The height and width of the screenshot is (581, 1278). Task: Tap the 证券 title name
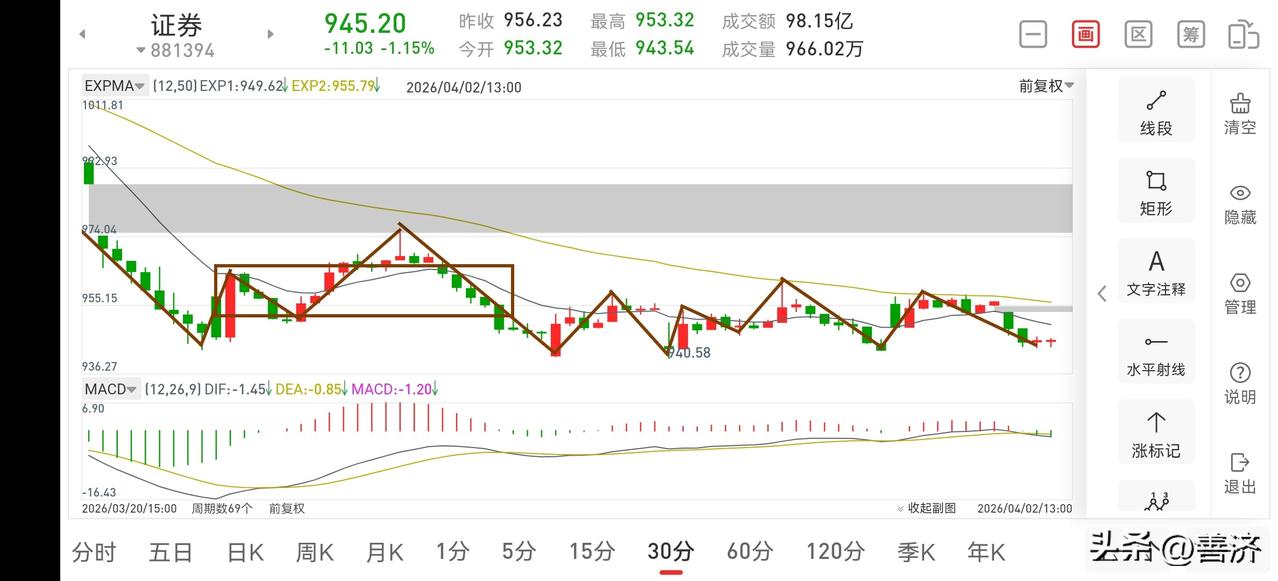[176, 24]
